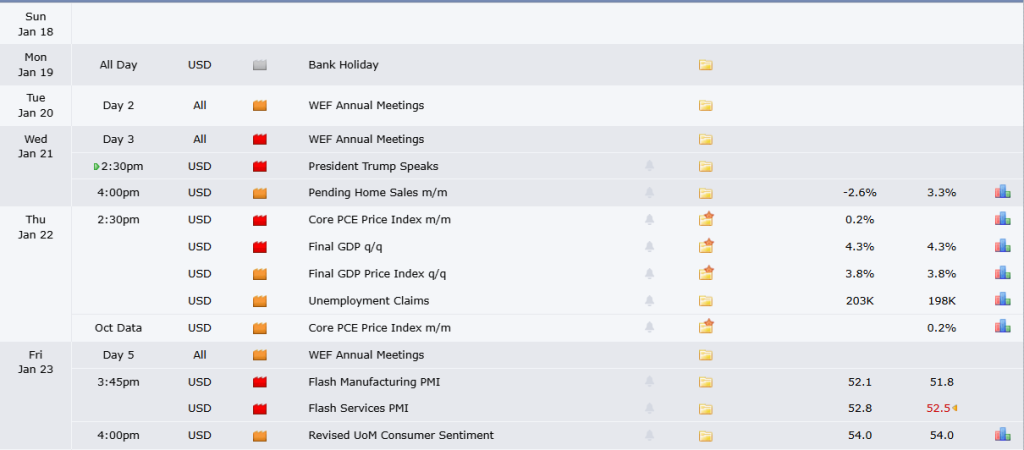Open the Revised UoM Consumer Sentiment chart icon
1024x450 pixels.
[1002, 435]
